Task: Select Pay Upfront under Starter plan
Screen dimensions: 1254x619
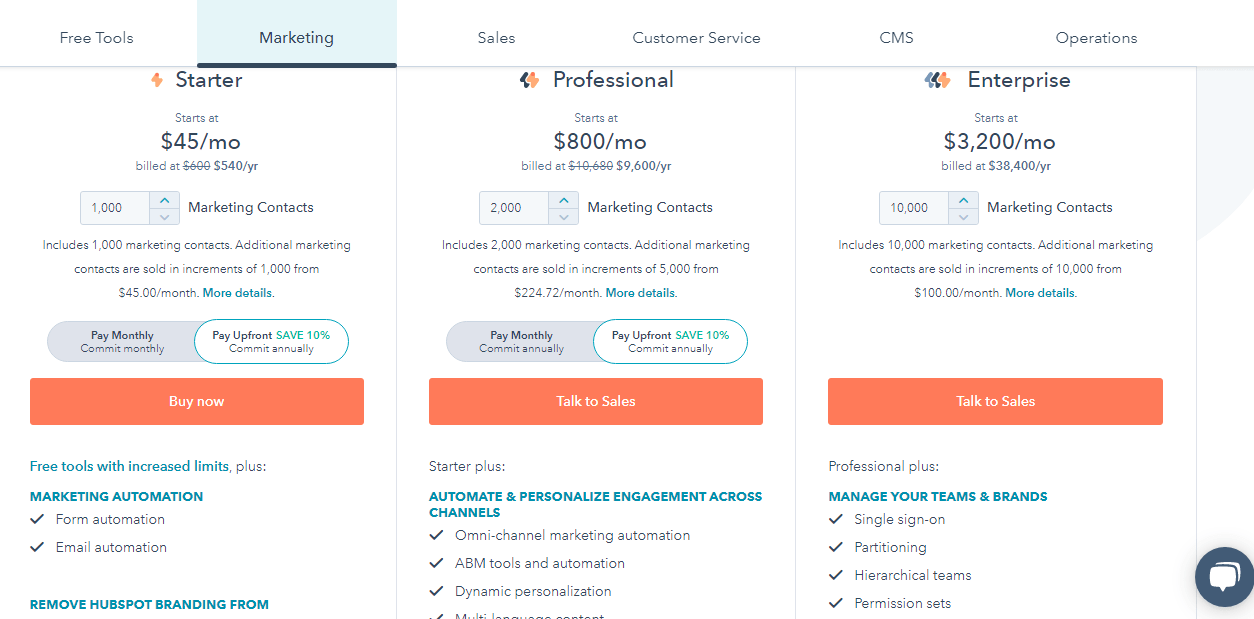Action: coord(271,342)
